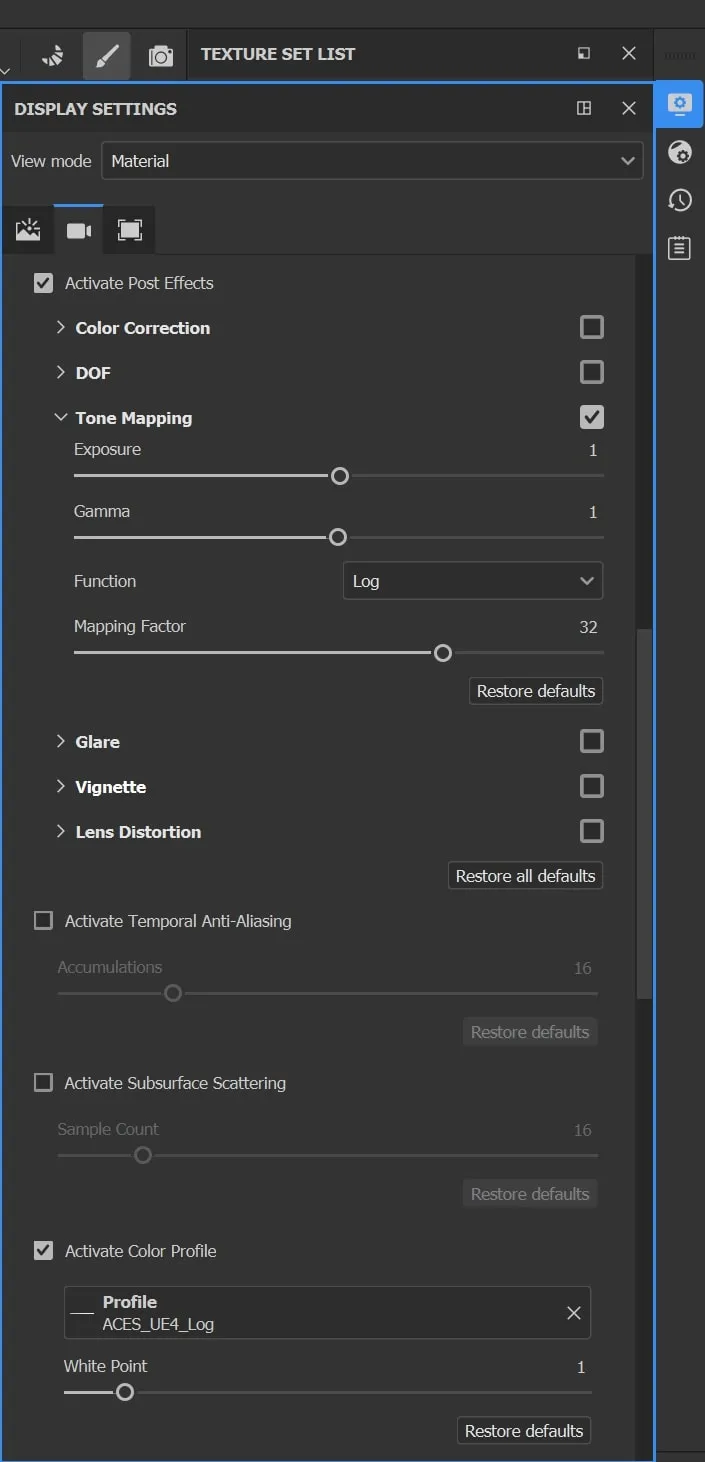Click Restore defaults under Accumulations

click(x=530, y=1032)
